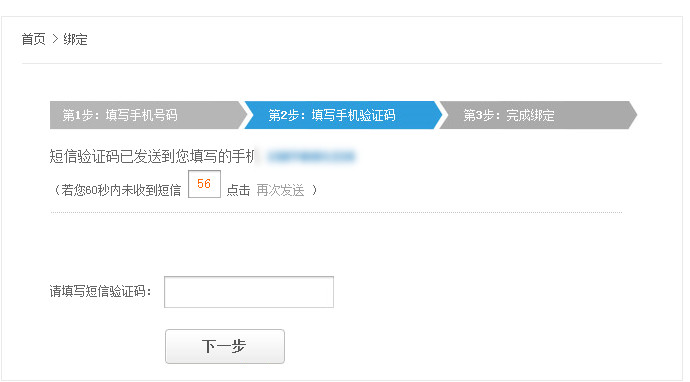The width and height of the screenshot is (690, 382).
Task: Click the 56 countdown box
Action: click(204, 184)
